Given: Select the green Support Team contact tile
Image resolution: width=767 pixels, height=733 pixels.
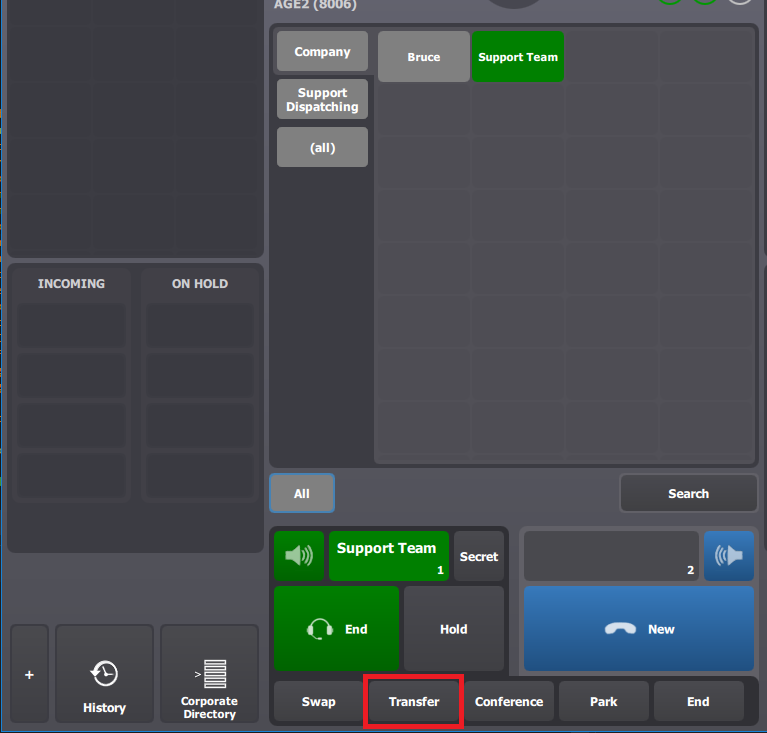Looking at the screenshot, I should pos(518,57).
